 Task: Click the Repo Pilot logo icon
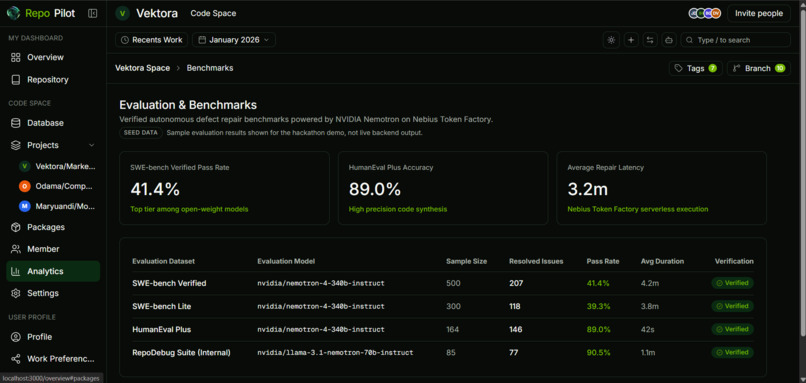13,13
